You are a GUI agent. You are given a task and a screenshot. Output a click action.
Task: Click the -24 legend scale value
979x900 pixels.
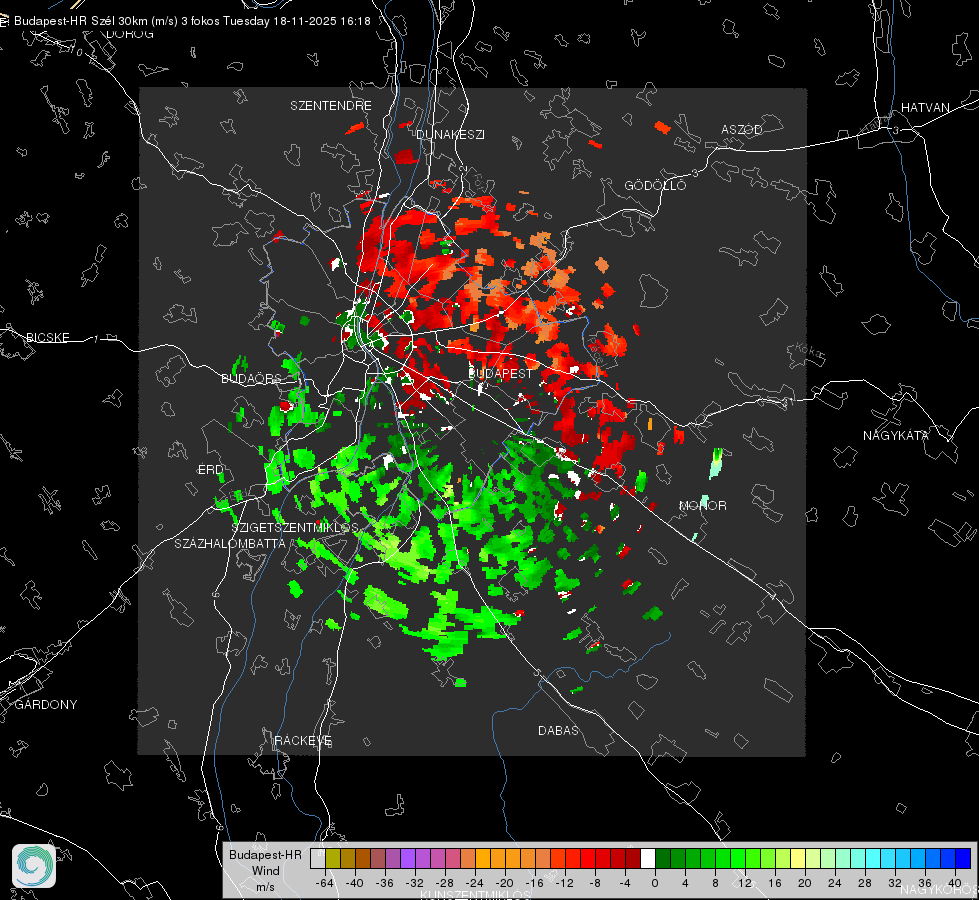475,883
